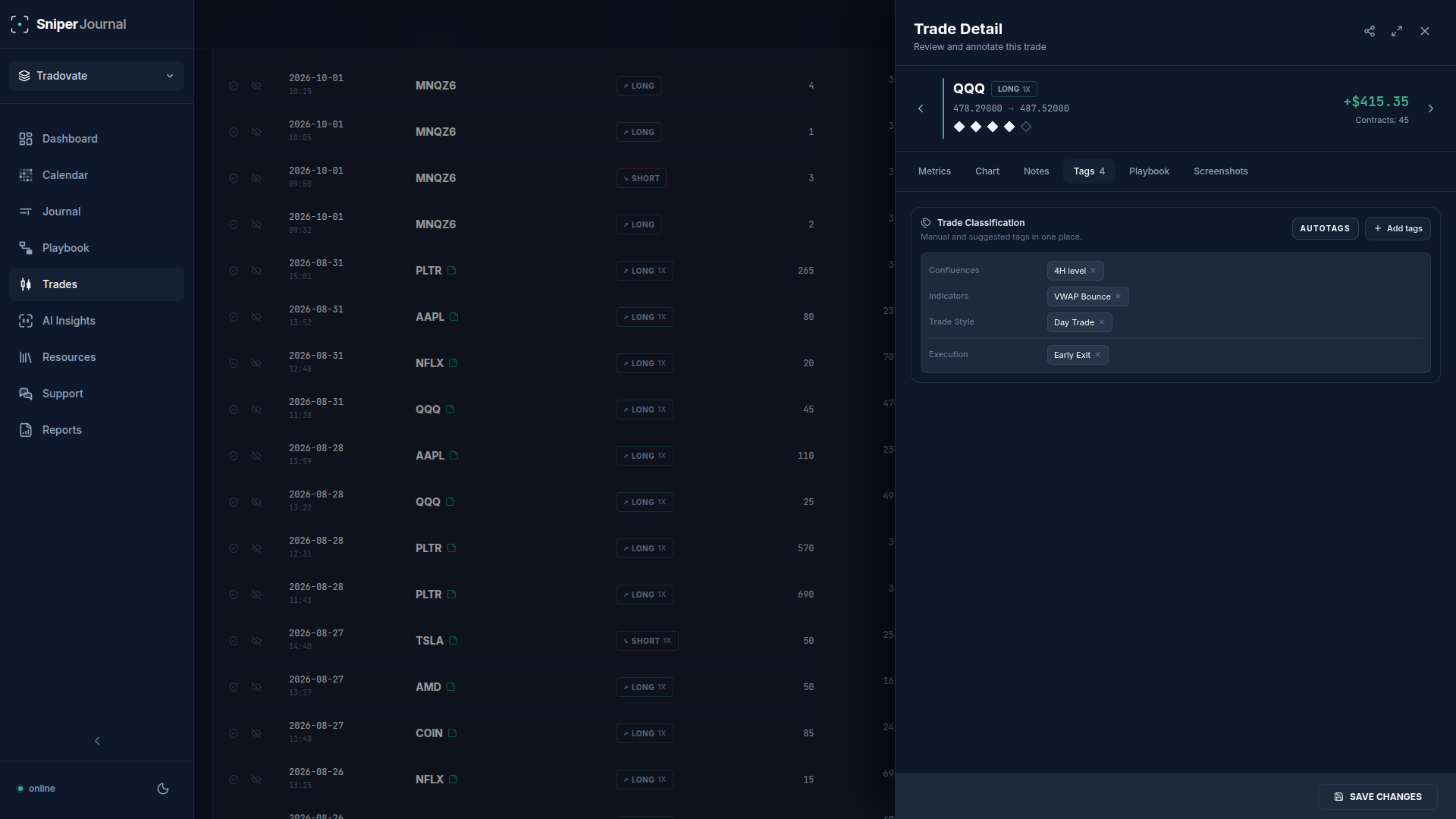Open Reports page

click(96, 430)
